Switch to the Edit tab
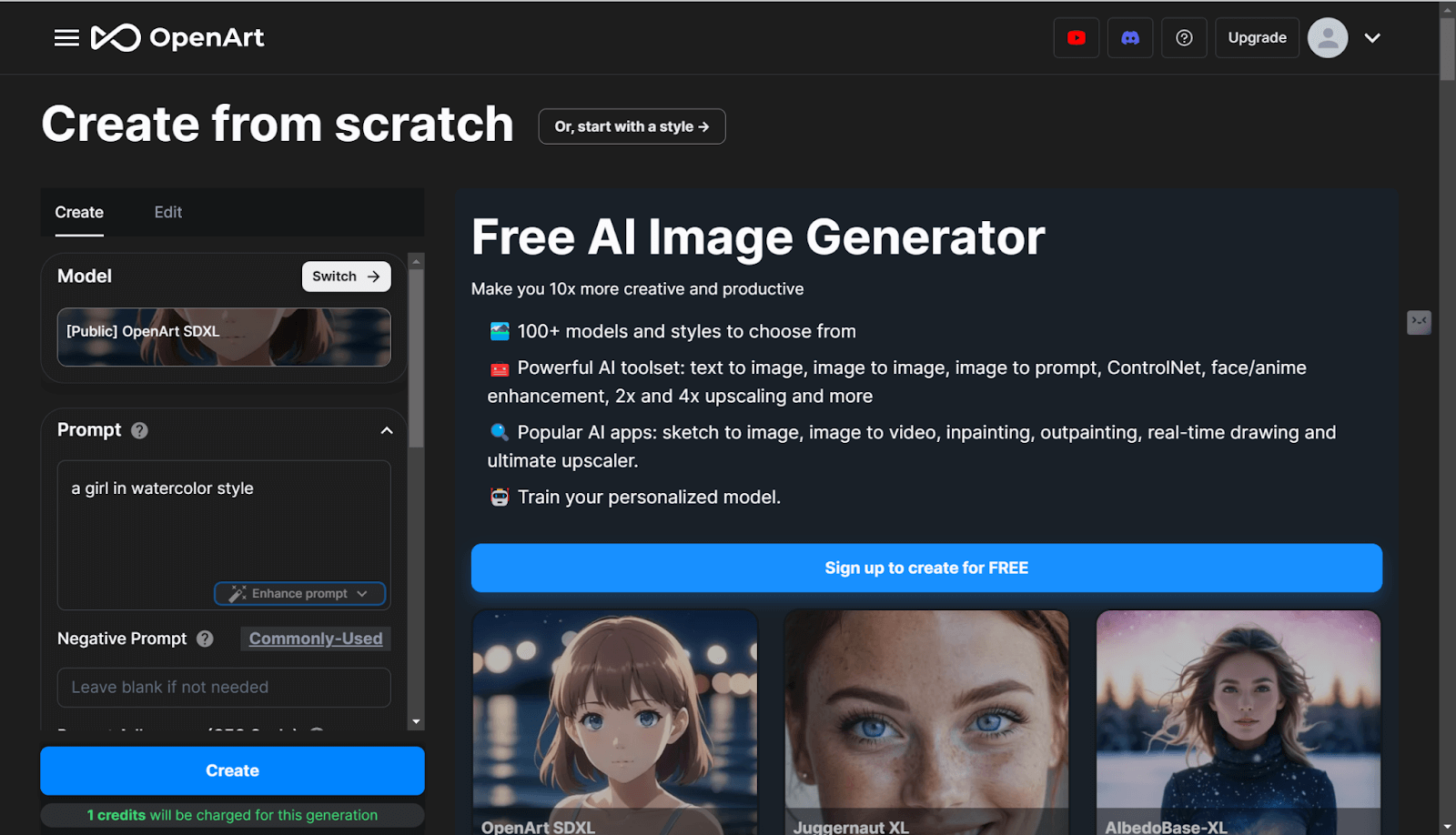1456x835 pixels. point(168,212)
